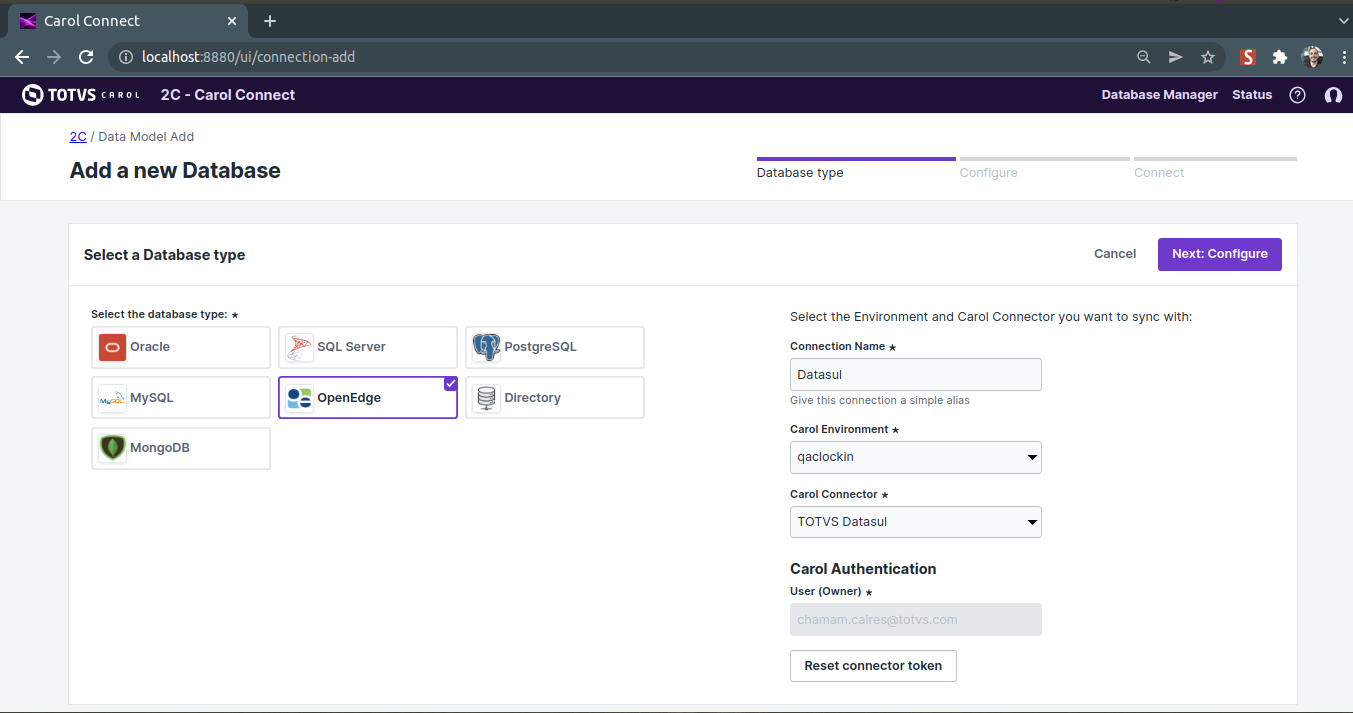Select the Oracle database icon
1353x713 pixels.
[x=112, y=347]
